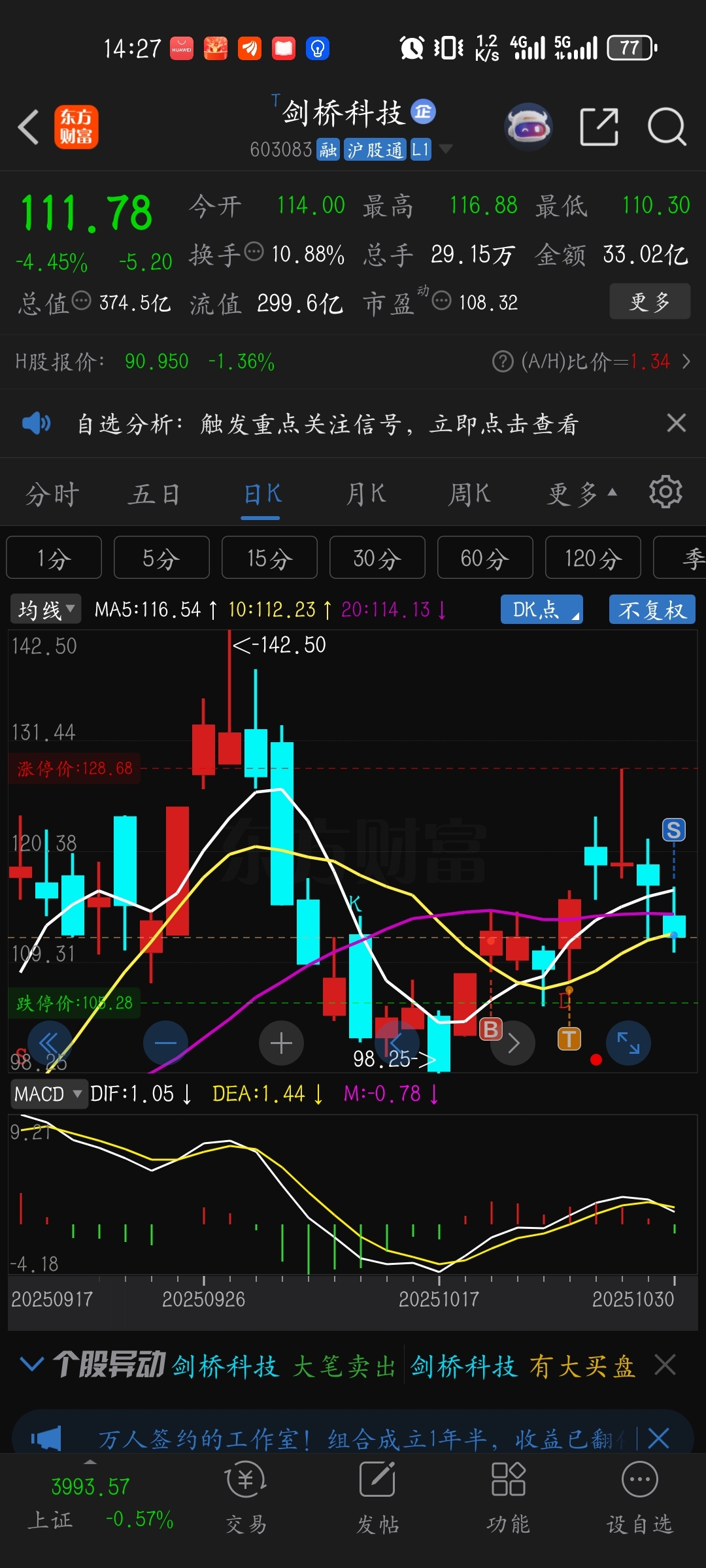Image resolution: width=706 pixels, height=1568 pixels.
Task: Open the A/H ratio help question mark
Action: pyautogui.click(x=503, y=361)
